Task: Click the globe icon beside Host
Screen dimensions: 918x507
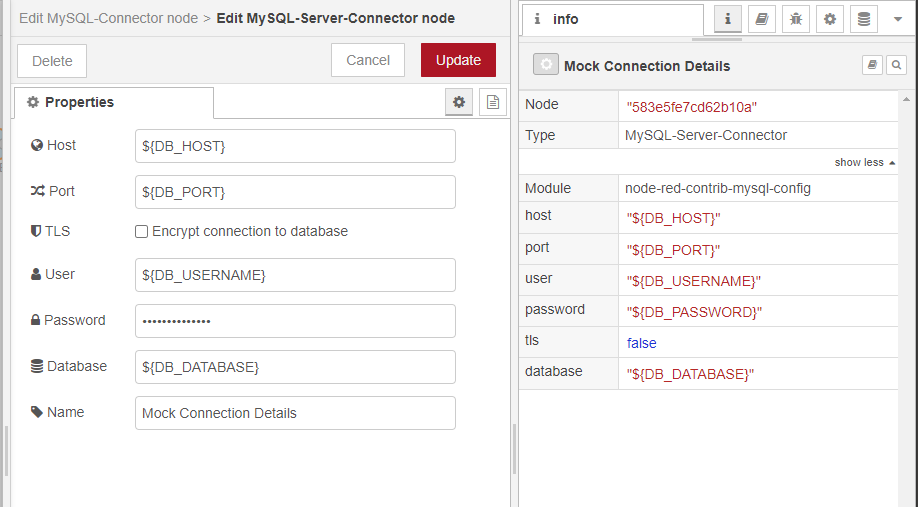Action: click(x=37, y=145)
